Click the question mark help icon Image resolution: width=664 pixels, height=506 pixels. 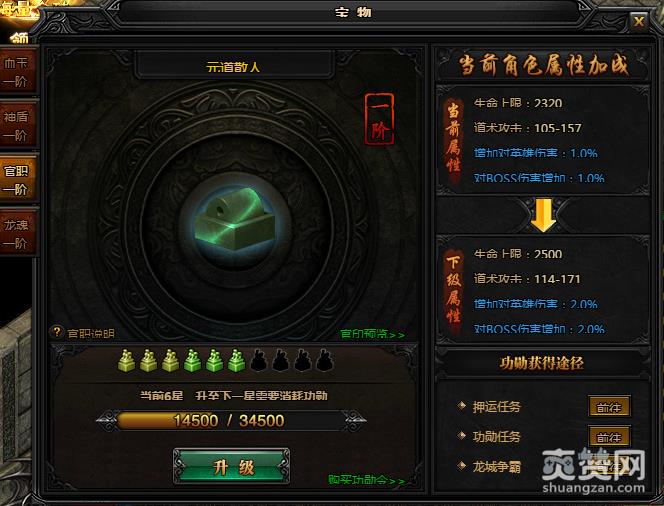[x=56, y=332]
